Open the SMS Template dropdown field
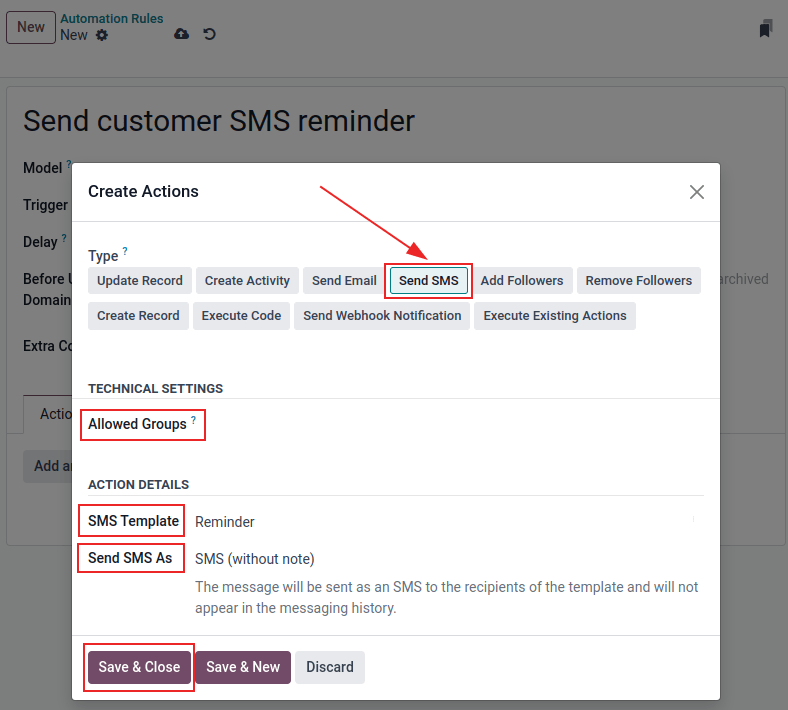Viewport: 788px width, 710px height. point(440,522)
